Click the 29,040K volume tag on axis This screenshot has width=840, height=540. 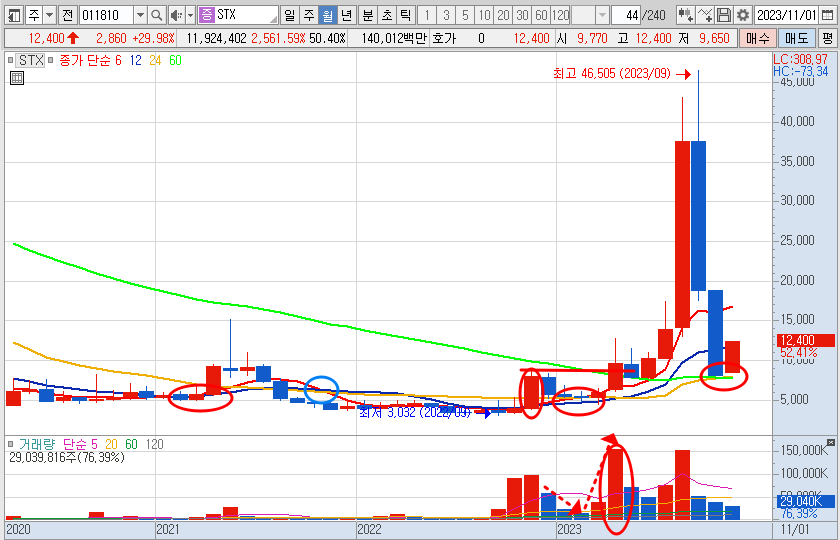[805, 502]
